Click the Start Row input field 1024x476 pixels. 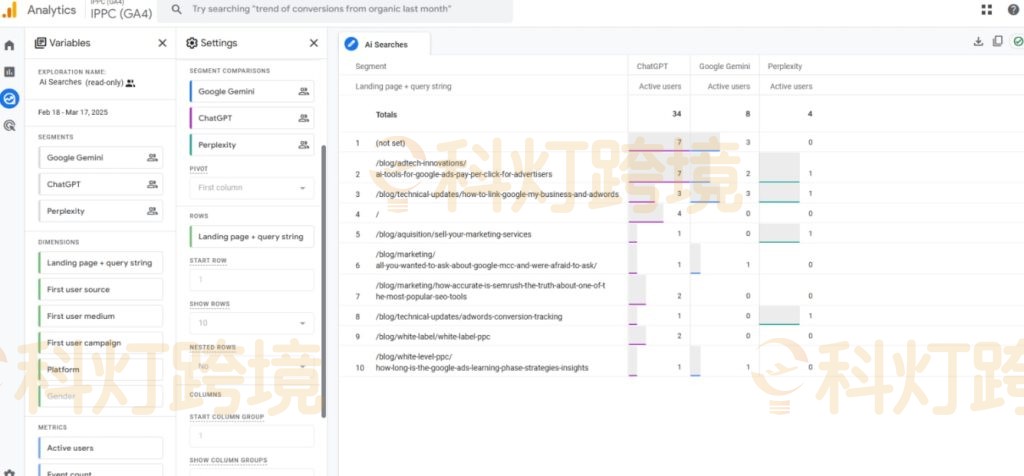click(x=251, y=280)
